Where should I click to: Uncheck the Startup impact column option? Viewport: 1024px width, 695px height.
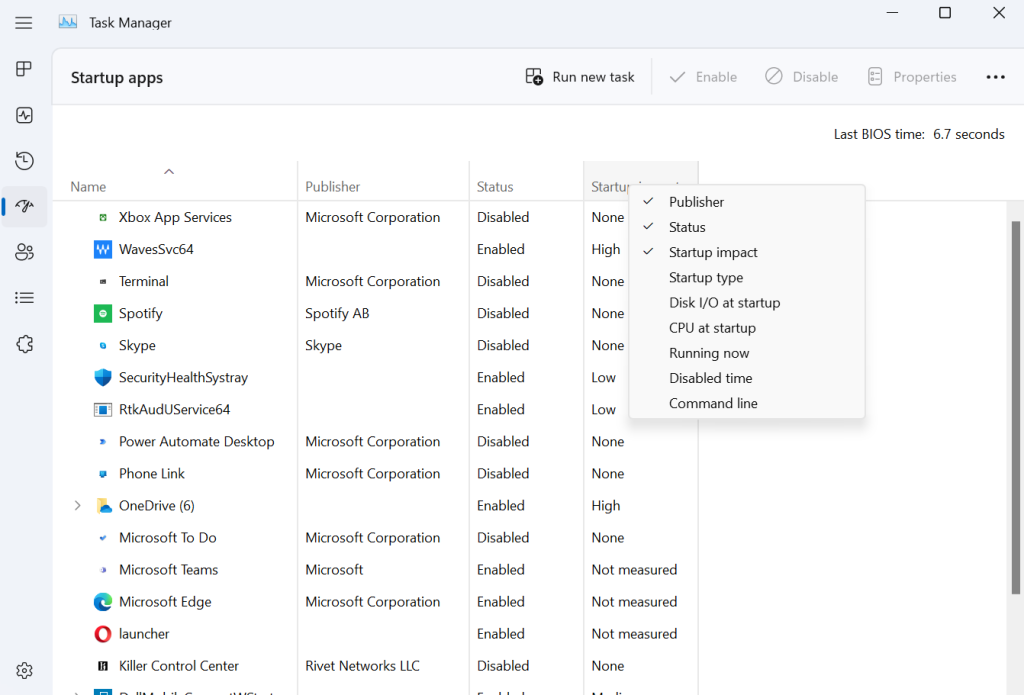click(747, 252)
